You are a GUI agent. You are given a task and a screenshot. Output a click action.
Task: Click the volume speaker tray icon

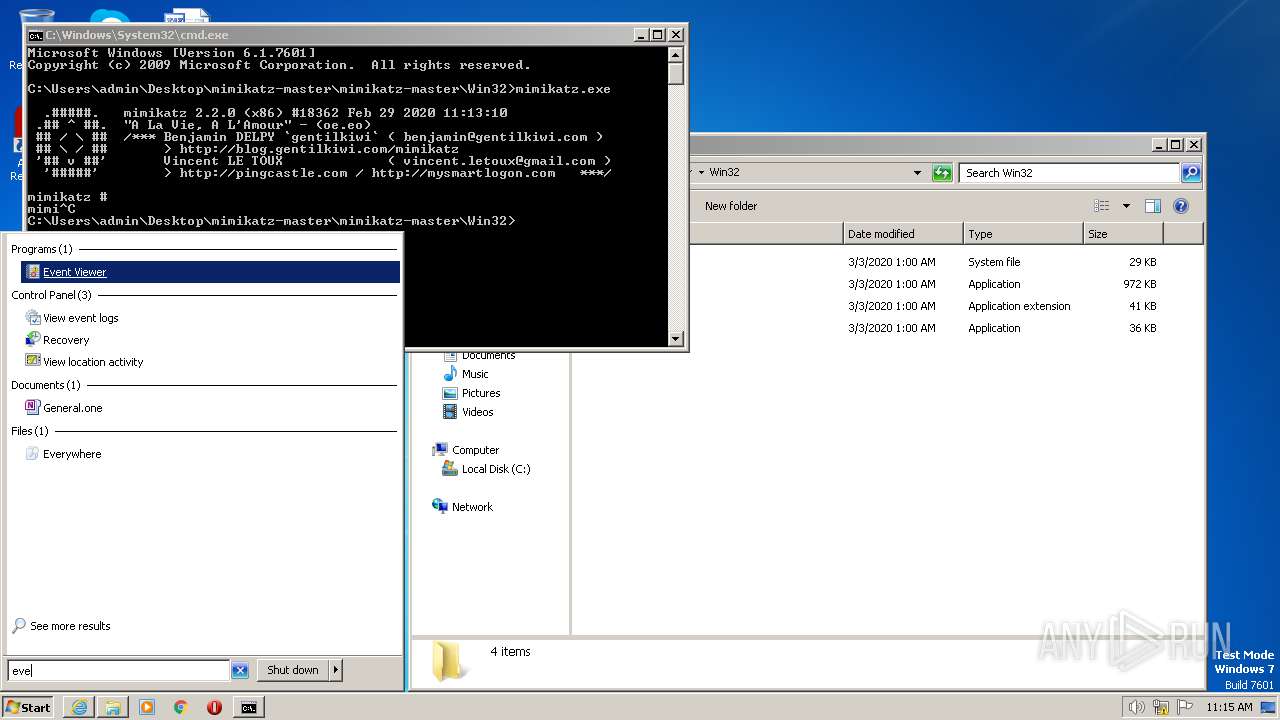(x=1136, y=707)
